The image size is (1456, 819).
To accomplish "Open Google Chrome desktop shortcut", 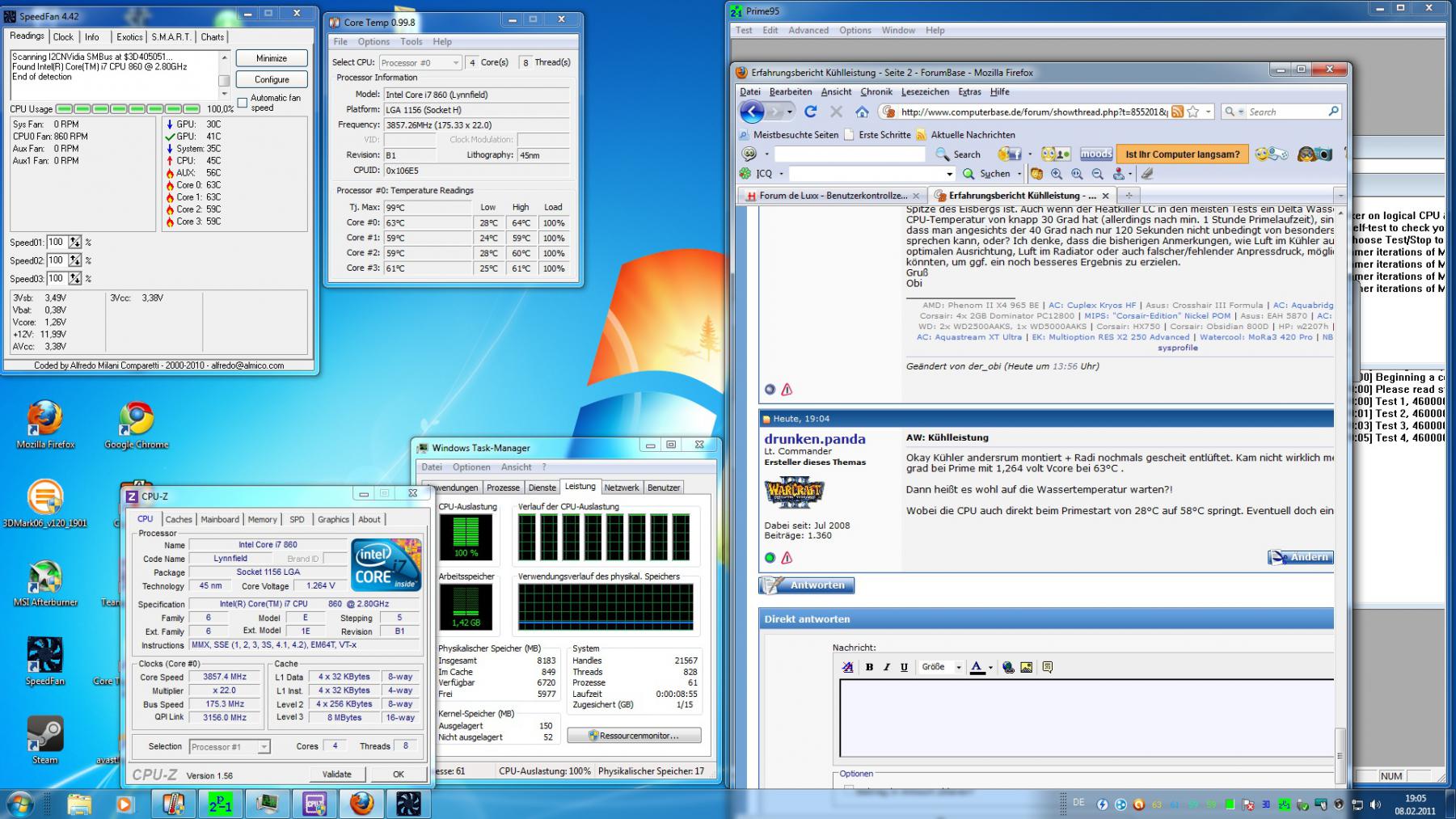I will click(x=136, y=425).
